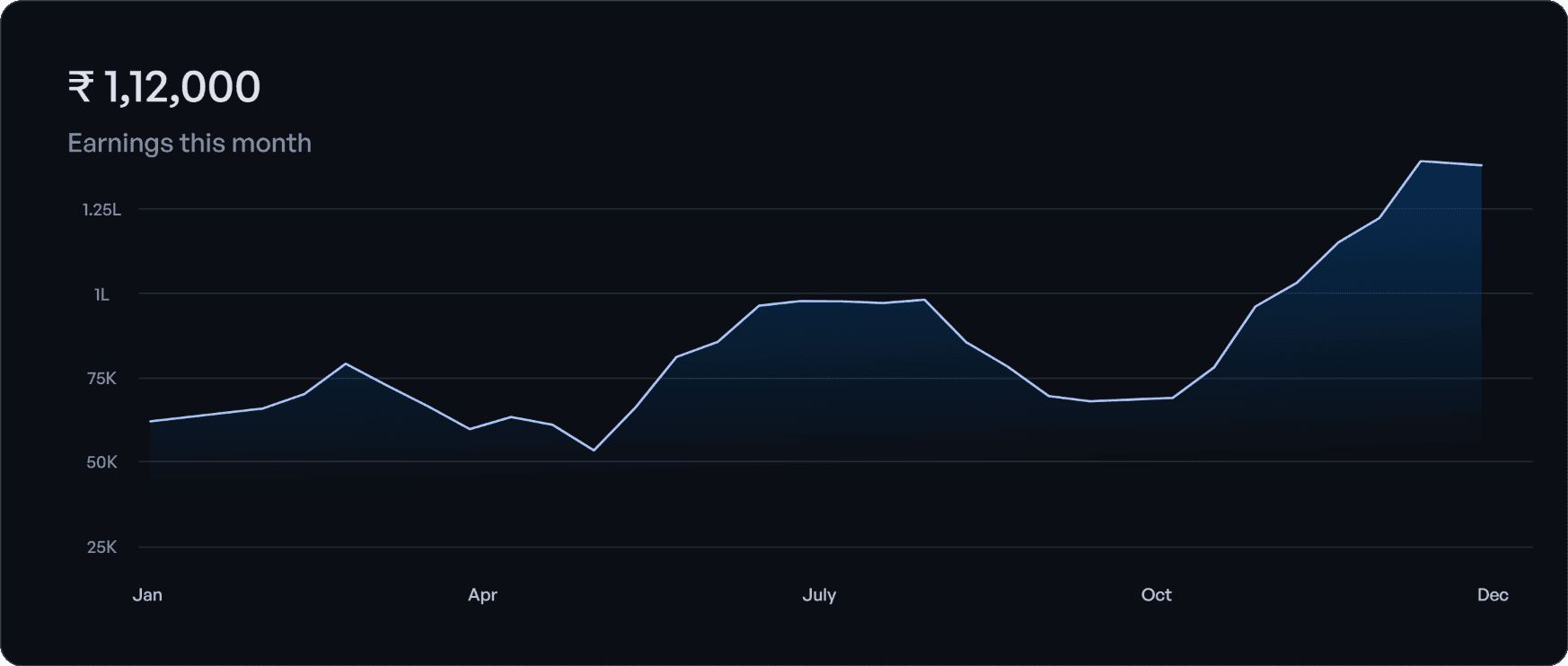
Task: Click the small peak between Jan and Apr
Action: click(x=346, y=364)
